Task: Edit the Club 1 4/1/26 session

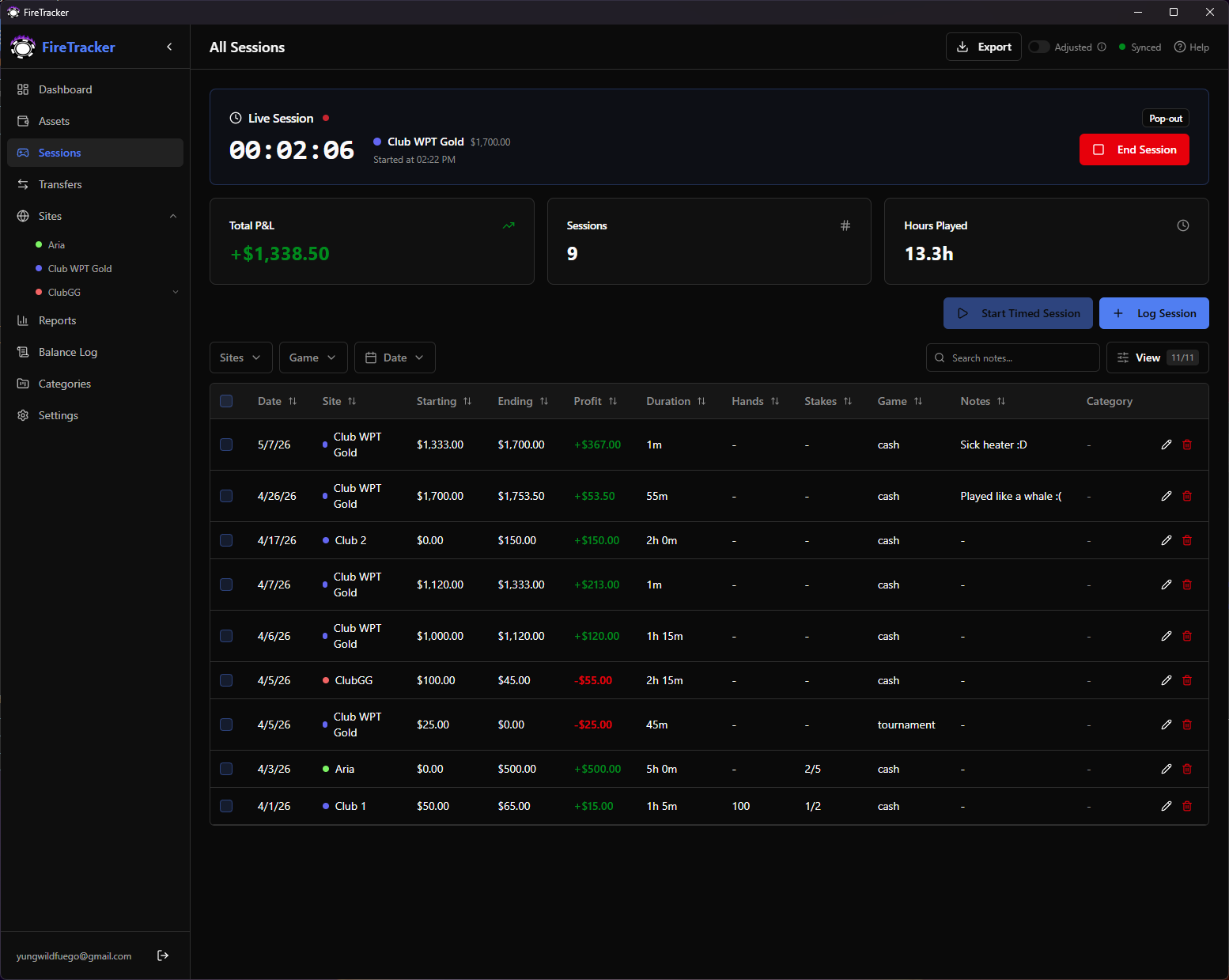Action: click(x=1166, y=806)
